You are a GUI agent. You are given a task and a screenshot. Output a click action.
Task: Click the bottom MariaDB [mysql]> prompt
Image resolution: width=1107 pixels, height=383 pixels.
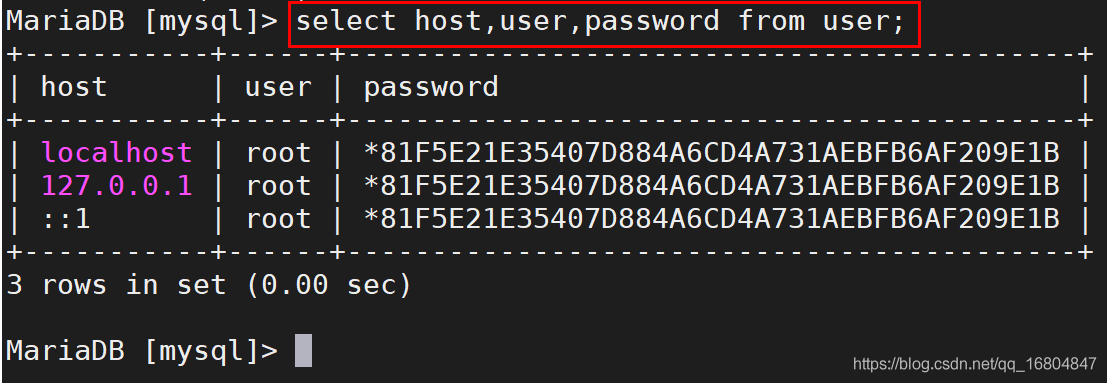pyautogui.click(x=142, y=350)
